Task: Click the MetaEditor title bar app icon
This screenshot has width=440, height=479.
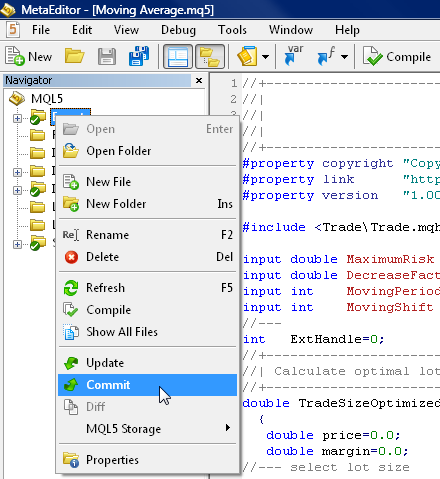Action: (x=8, y=9)
